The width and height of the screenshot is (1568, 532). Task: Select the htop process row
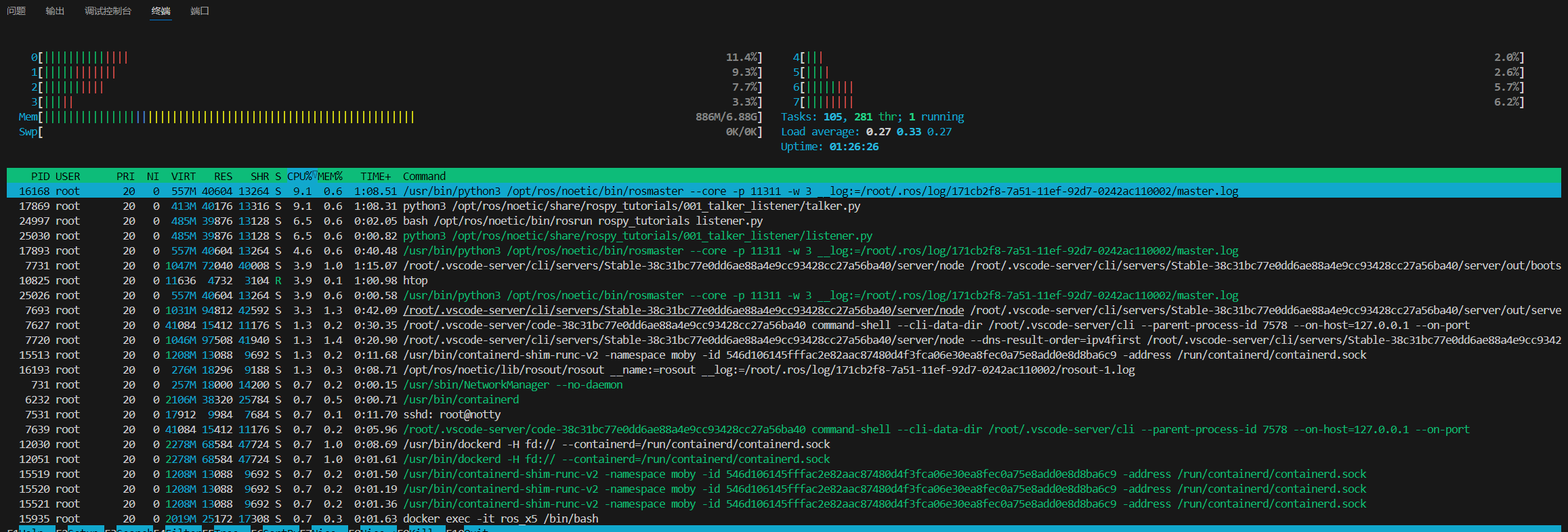(415, 280)
